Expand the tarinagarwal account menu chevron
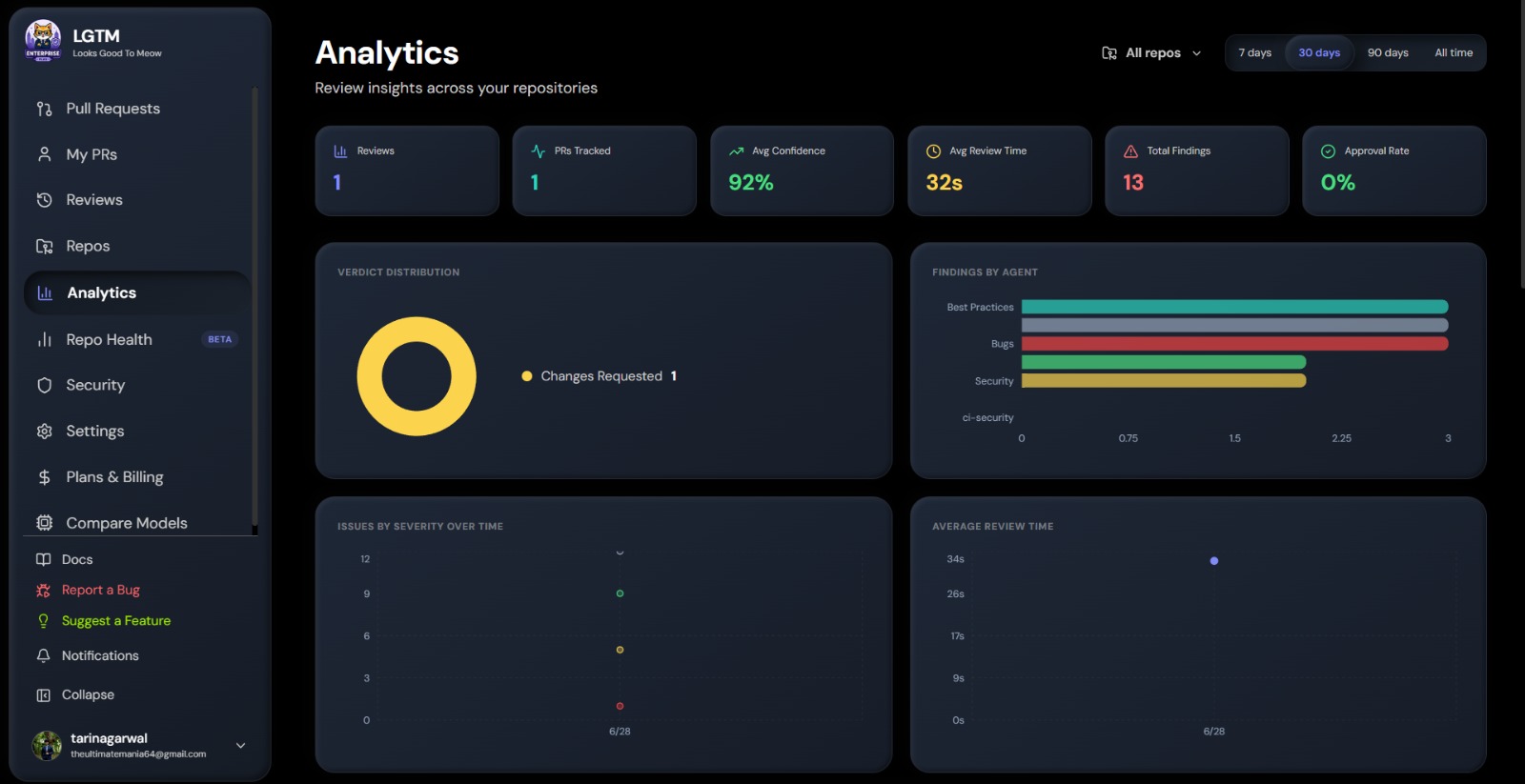 point(240,746)
